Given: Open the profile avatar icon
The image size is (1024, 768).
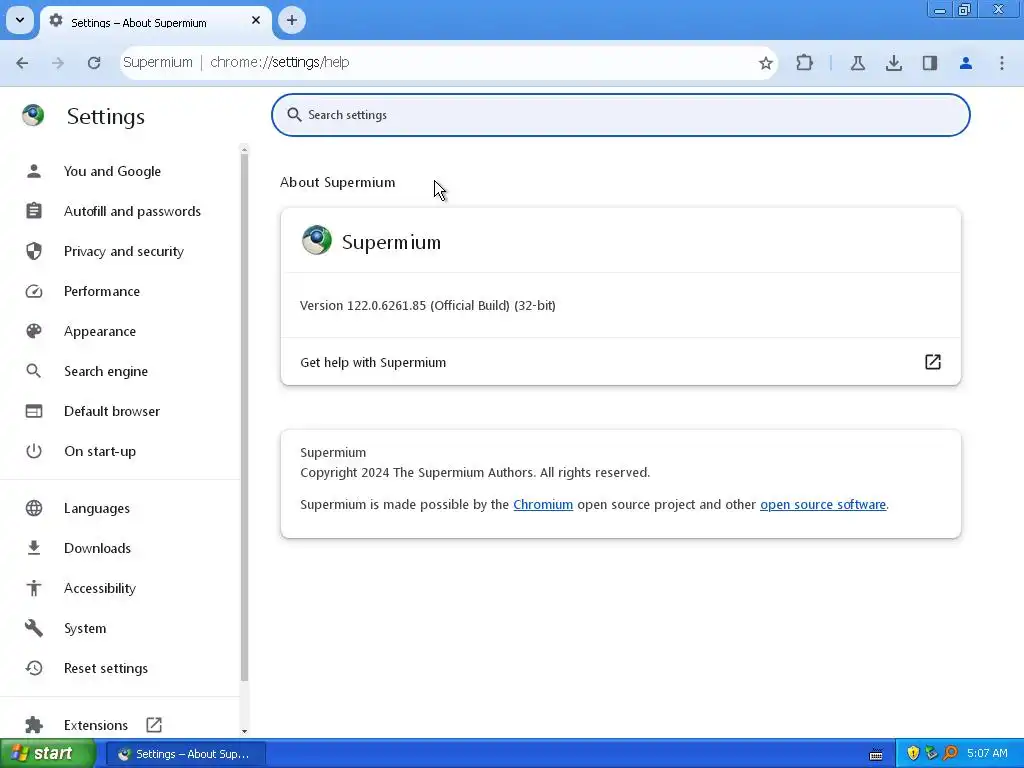Looking at the screenshot, I should (966, 63).
